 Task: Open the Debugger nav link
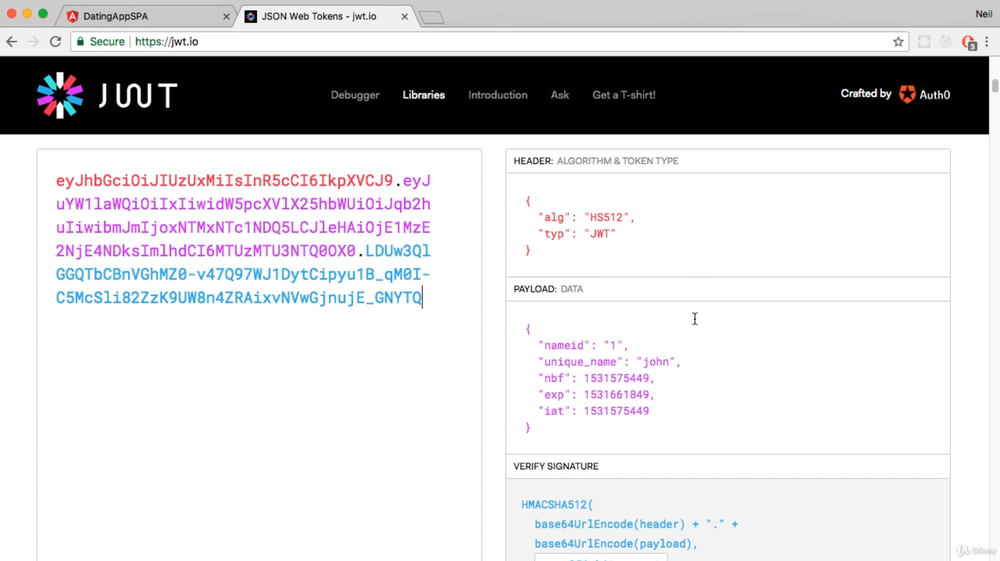click(355, 95)
